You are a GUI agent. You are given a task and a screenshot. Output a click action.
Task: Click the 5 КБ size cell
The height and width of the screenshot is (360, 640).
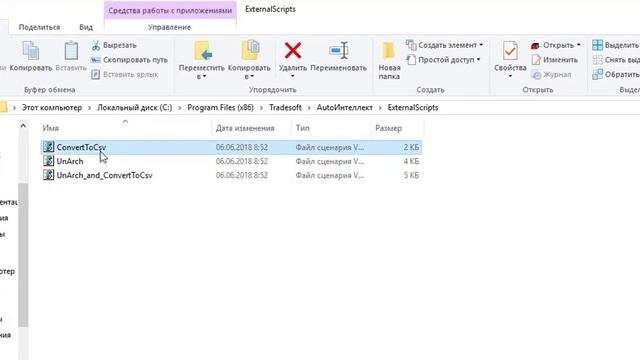[x=411, y=175]
